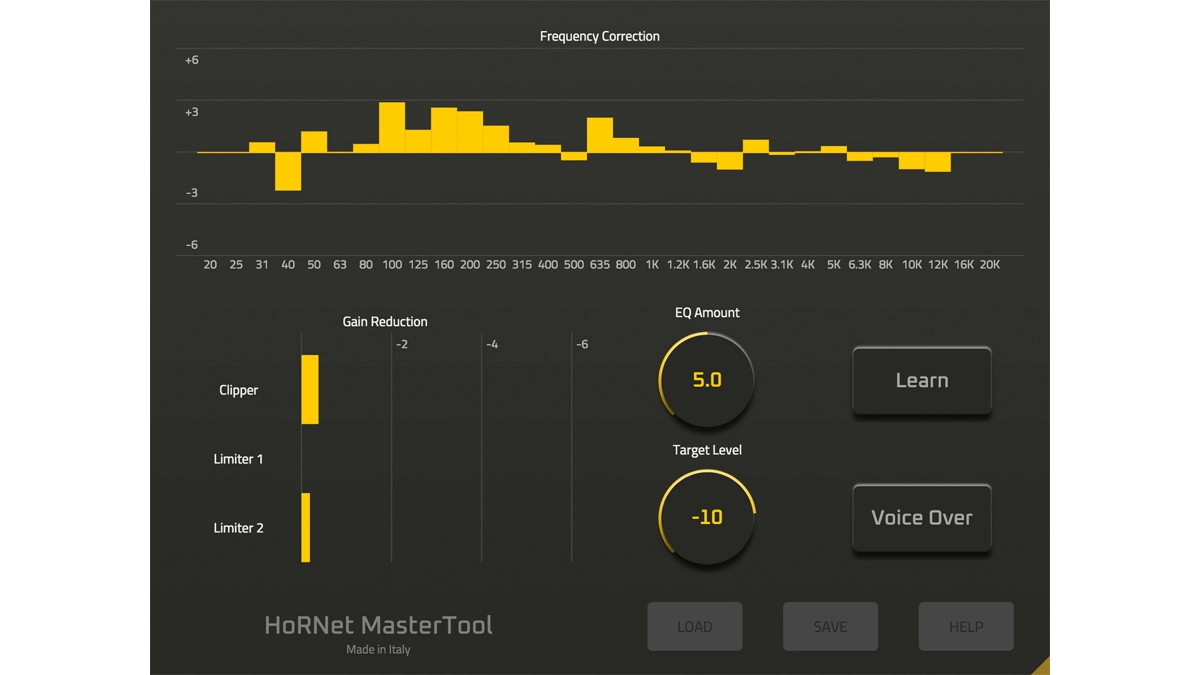The width and height of the screenshot is (1200, 675).
Task: Click the 'Limiter 1' label
Action: tap(239, 459)
